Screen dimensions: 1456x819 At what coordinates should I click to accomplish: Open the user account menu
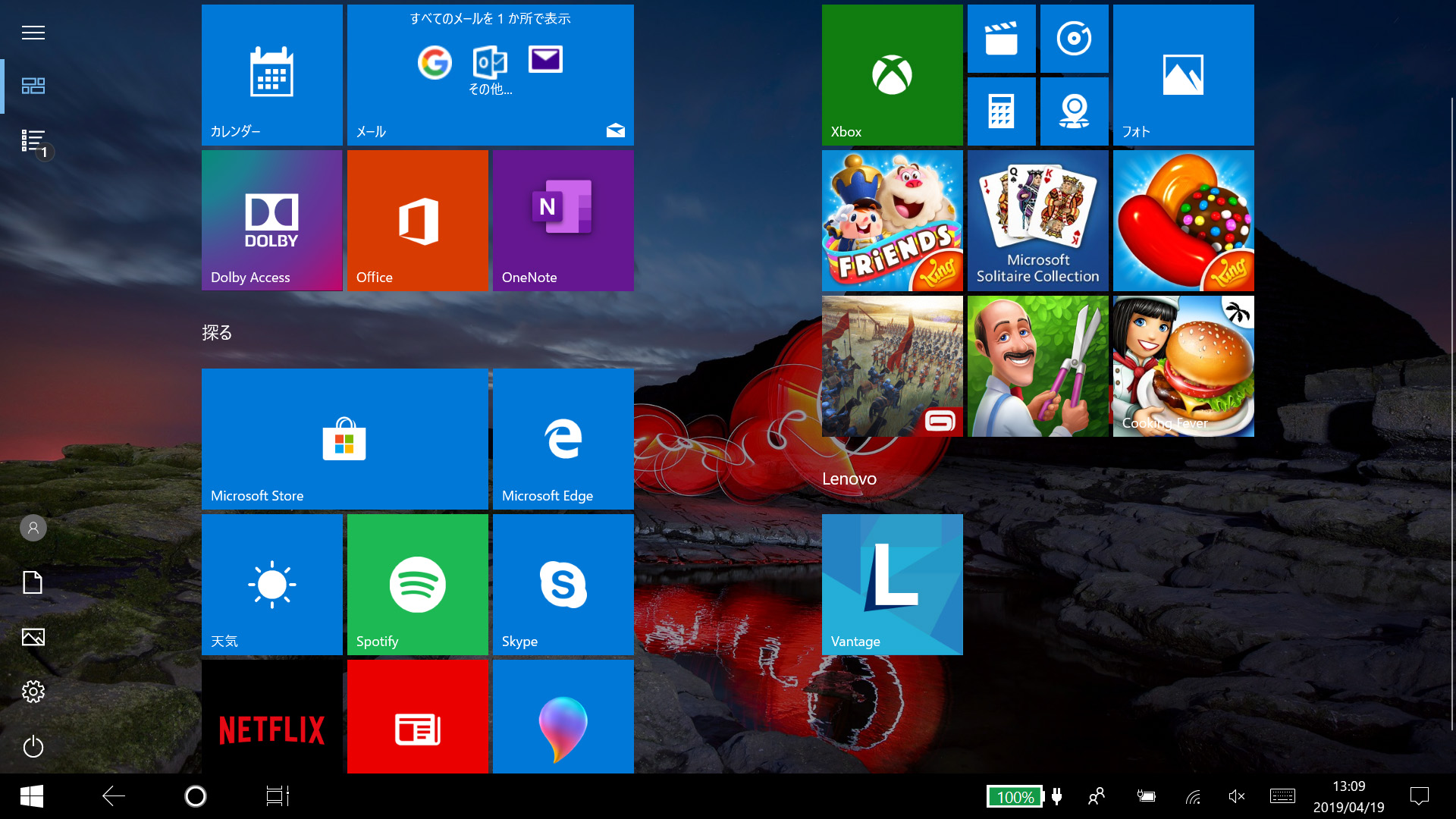click(x=33, y=528)
